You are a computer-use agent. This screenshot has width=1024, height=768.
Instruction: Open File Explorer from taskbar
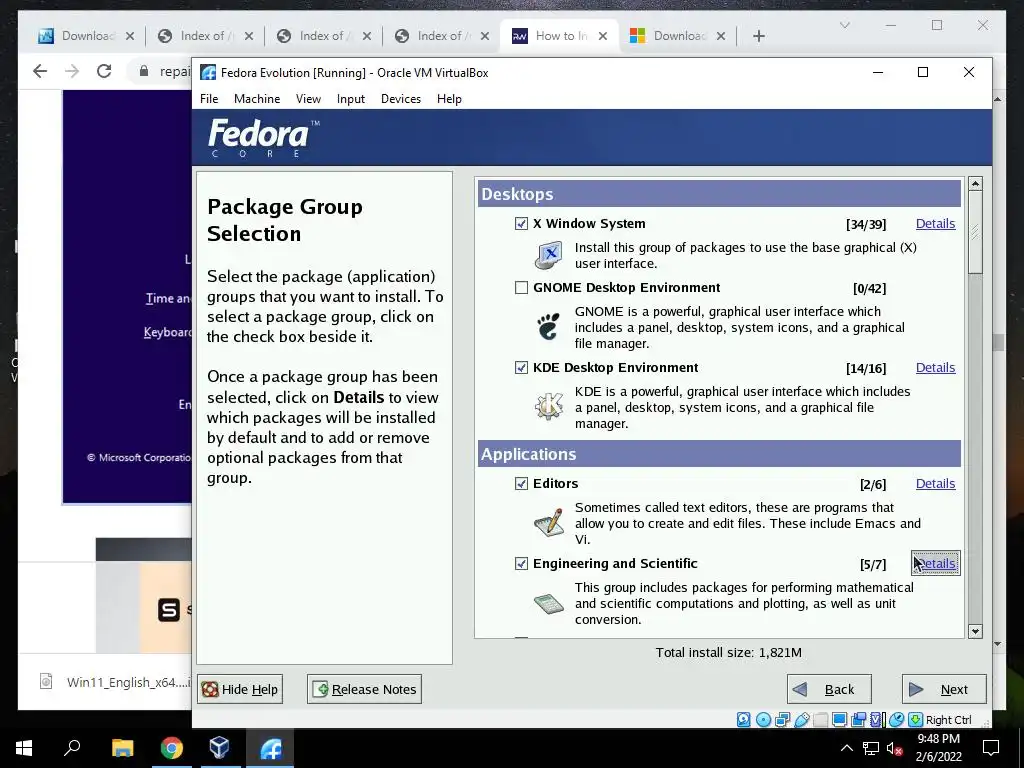pos(122,748)
